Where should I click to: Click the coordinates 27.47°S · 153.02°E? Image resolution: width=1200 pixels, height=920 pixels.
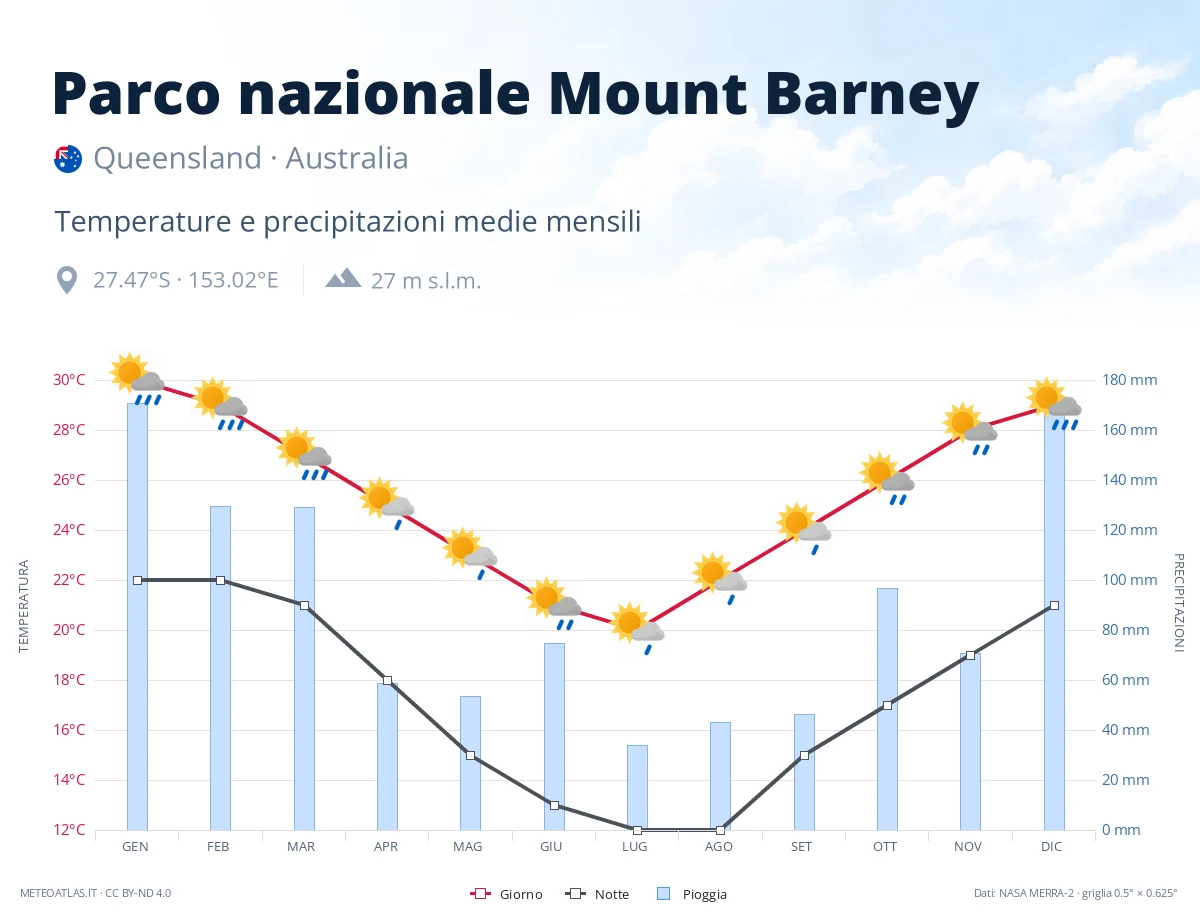[x=186, y=280]
